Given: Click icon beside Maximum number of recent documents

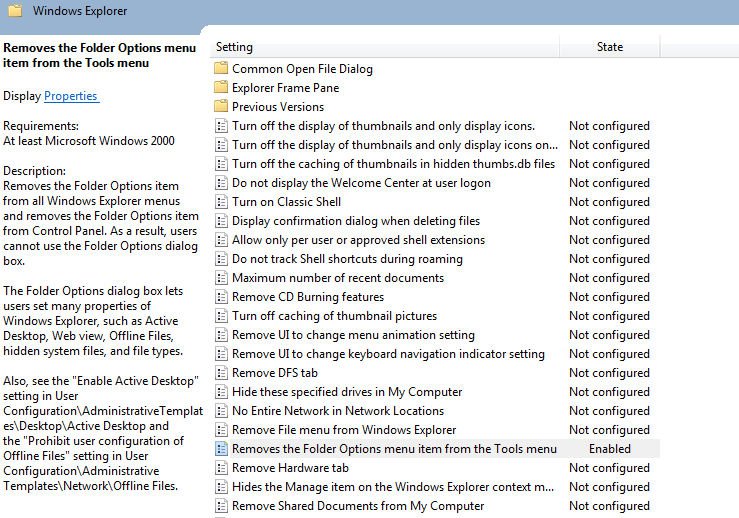Looking at the screenshot, I should click(221, 278).
